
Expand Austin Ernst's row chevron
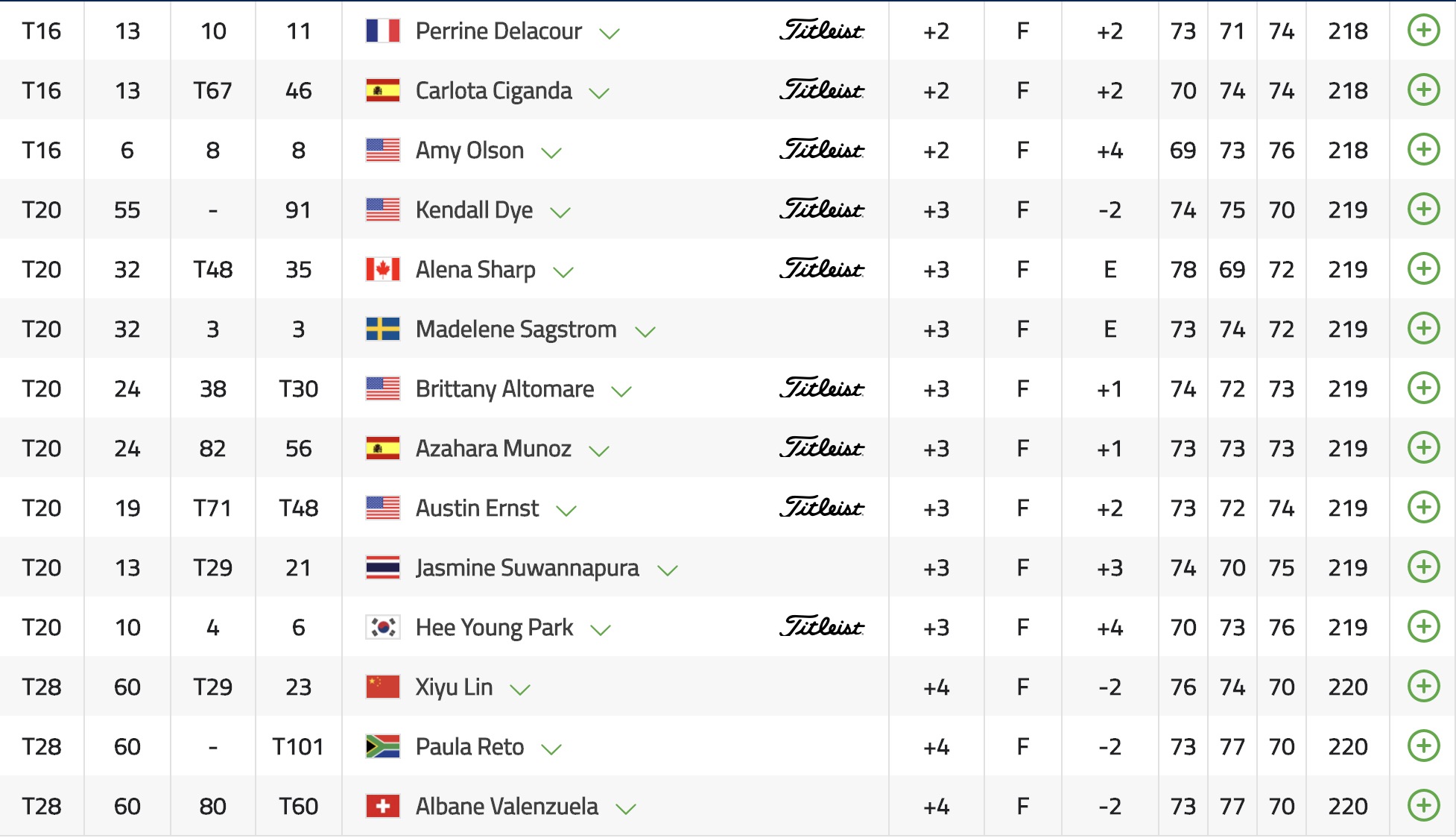pos(566,511)
